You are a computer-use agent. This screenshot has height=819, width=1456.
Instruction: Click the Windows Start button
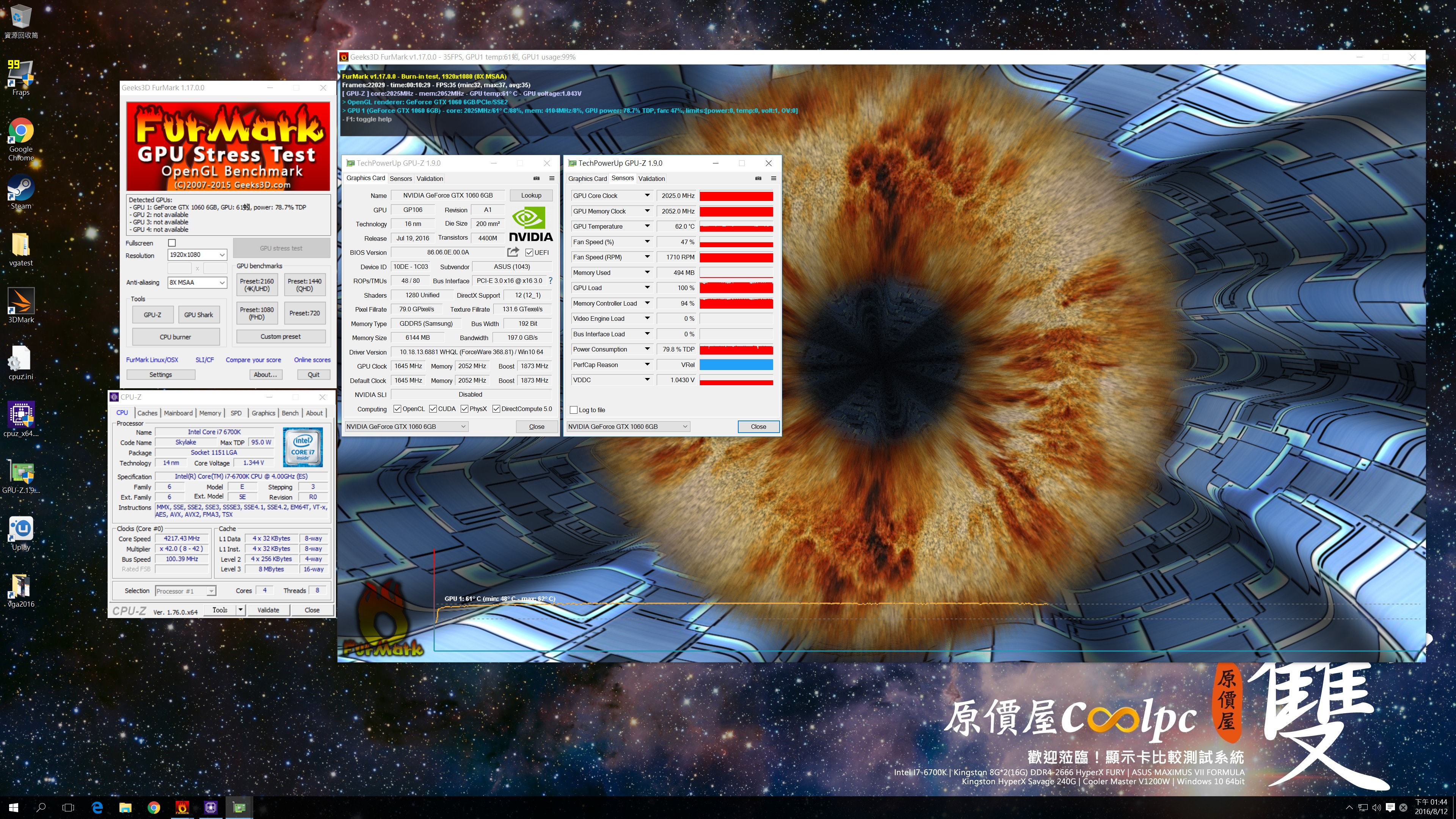click(14, 808)
